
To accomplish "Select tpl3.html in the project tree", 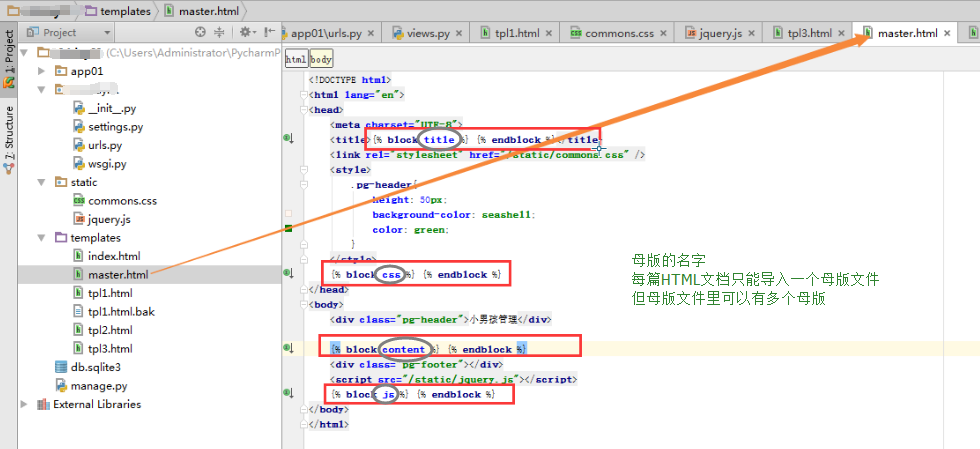I will coord(111,348).
